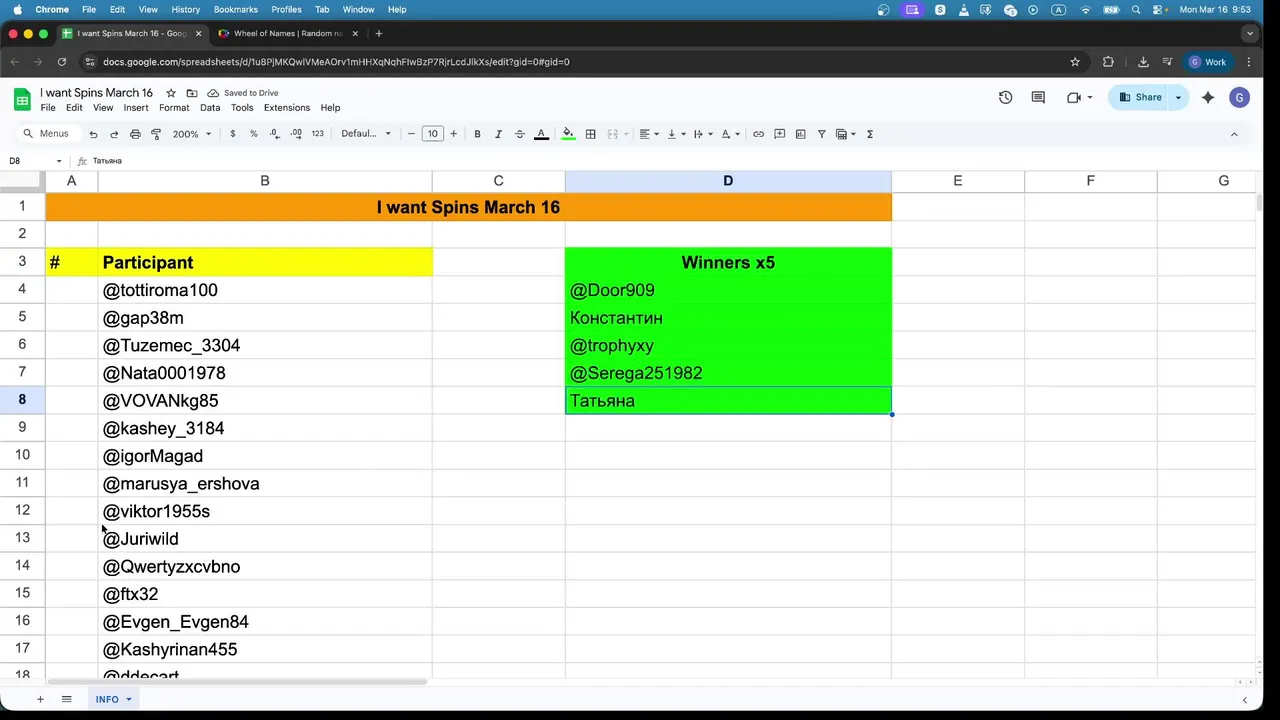Select cell containing @trophyxy

point(728,345)
